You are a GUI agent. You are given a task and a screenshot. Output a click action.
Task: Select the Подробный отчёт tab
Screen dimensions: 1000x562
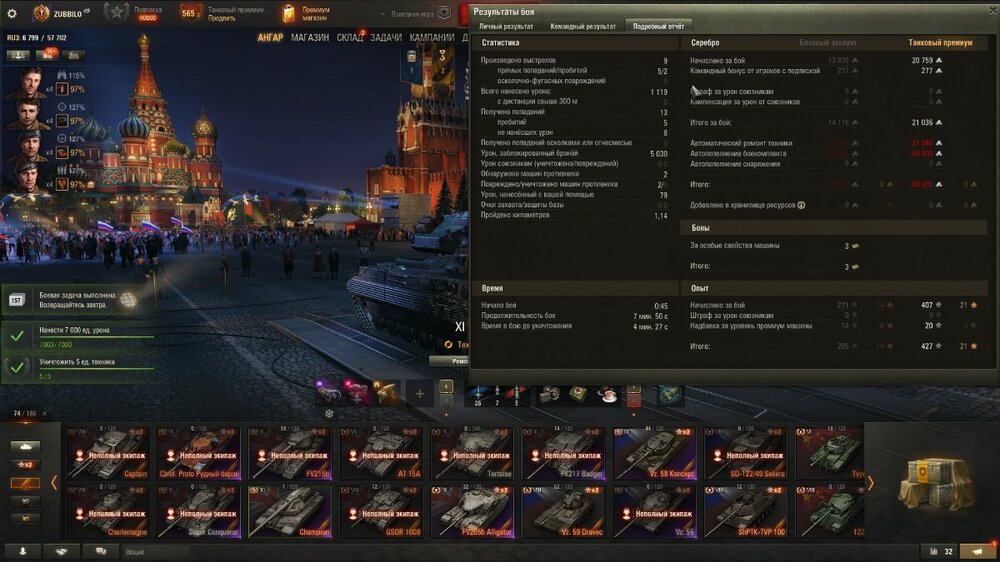(x=658, y=26)
